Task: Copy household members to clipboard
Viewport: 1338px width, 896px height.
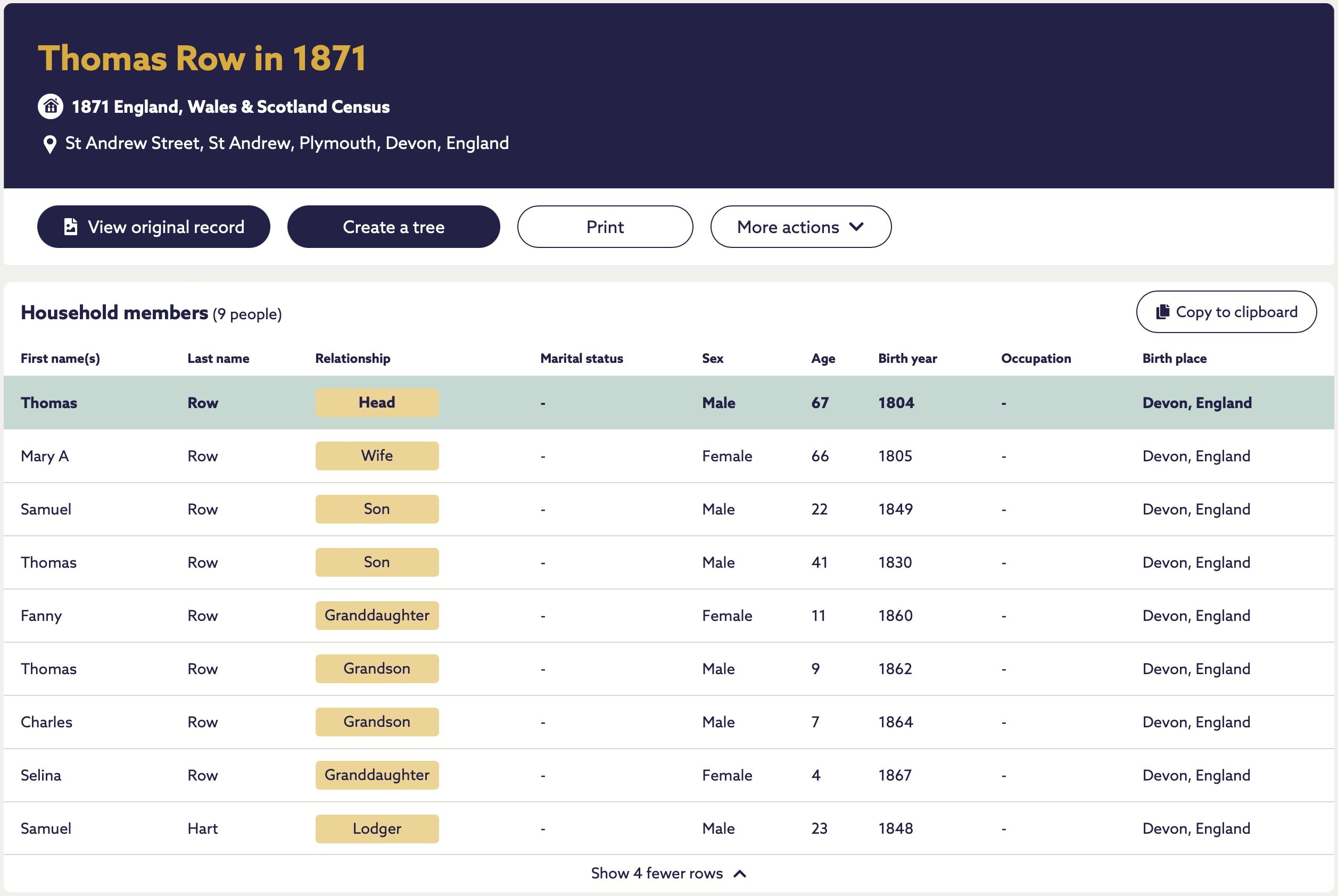Action: (1227, 312)
